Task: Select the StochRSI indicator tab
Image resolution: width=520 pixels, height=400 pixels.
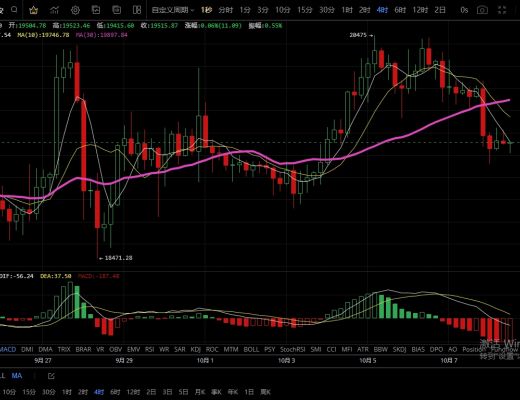Action: coord(293,349)
